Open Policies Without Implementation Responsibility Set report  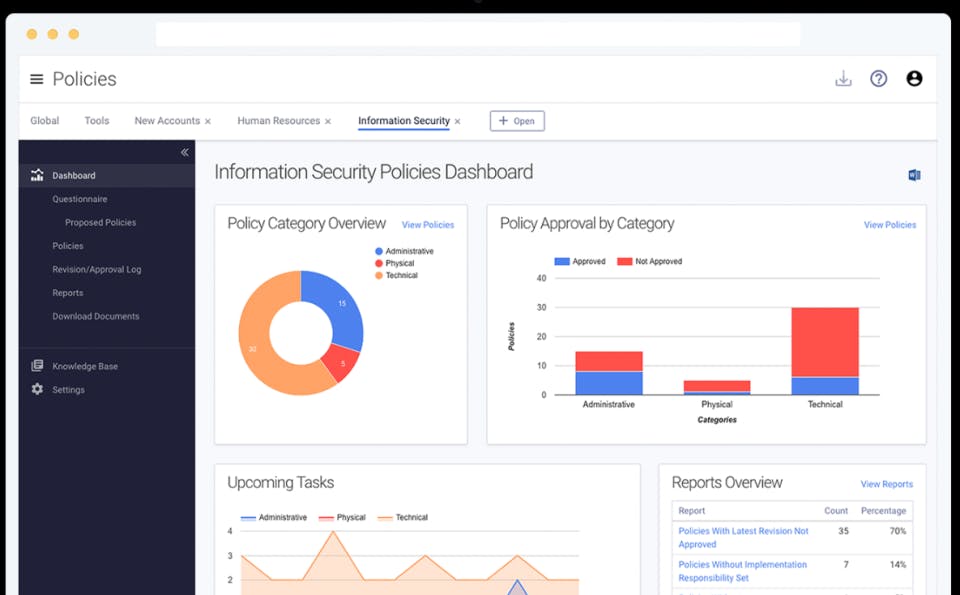coord(743,571)
